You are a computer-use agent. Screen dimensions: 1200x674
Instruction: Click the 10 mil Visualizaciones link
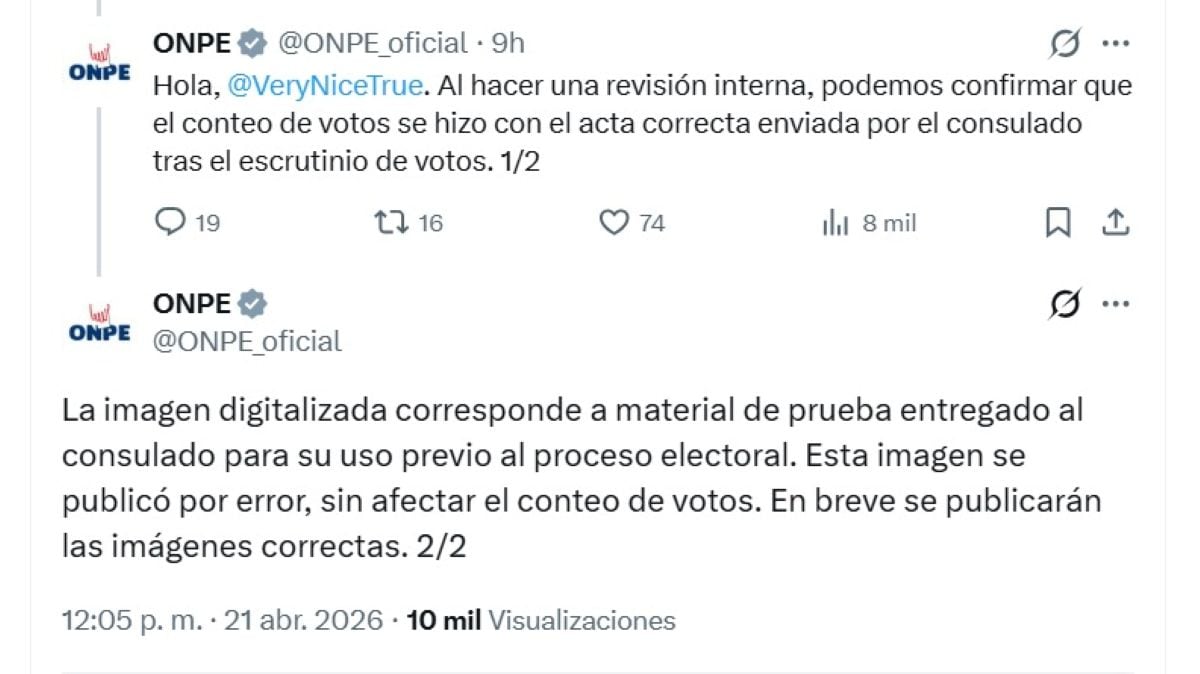(540, 620)
